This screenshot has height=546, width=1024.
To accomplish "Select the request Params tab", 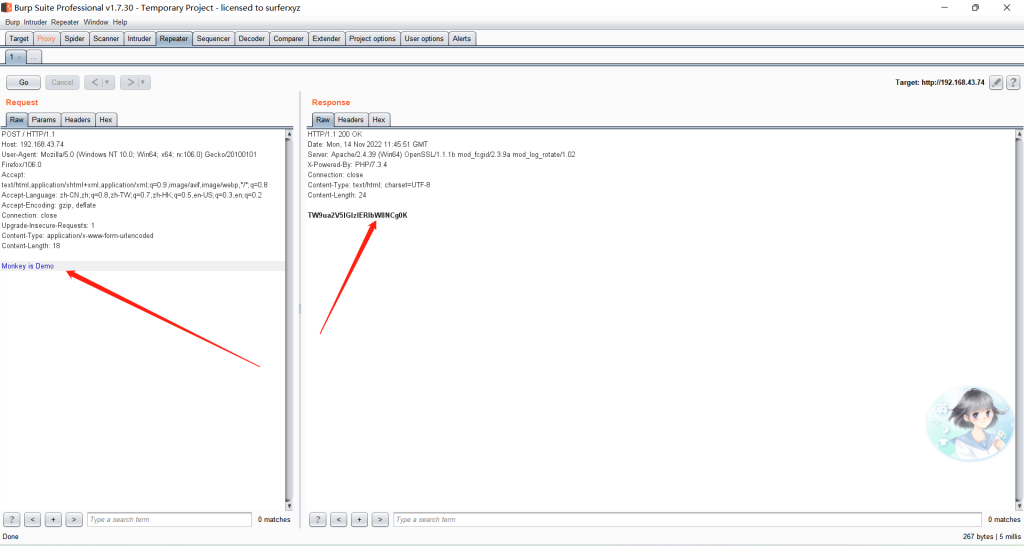I will [44, 119].
